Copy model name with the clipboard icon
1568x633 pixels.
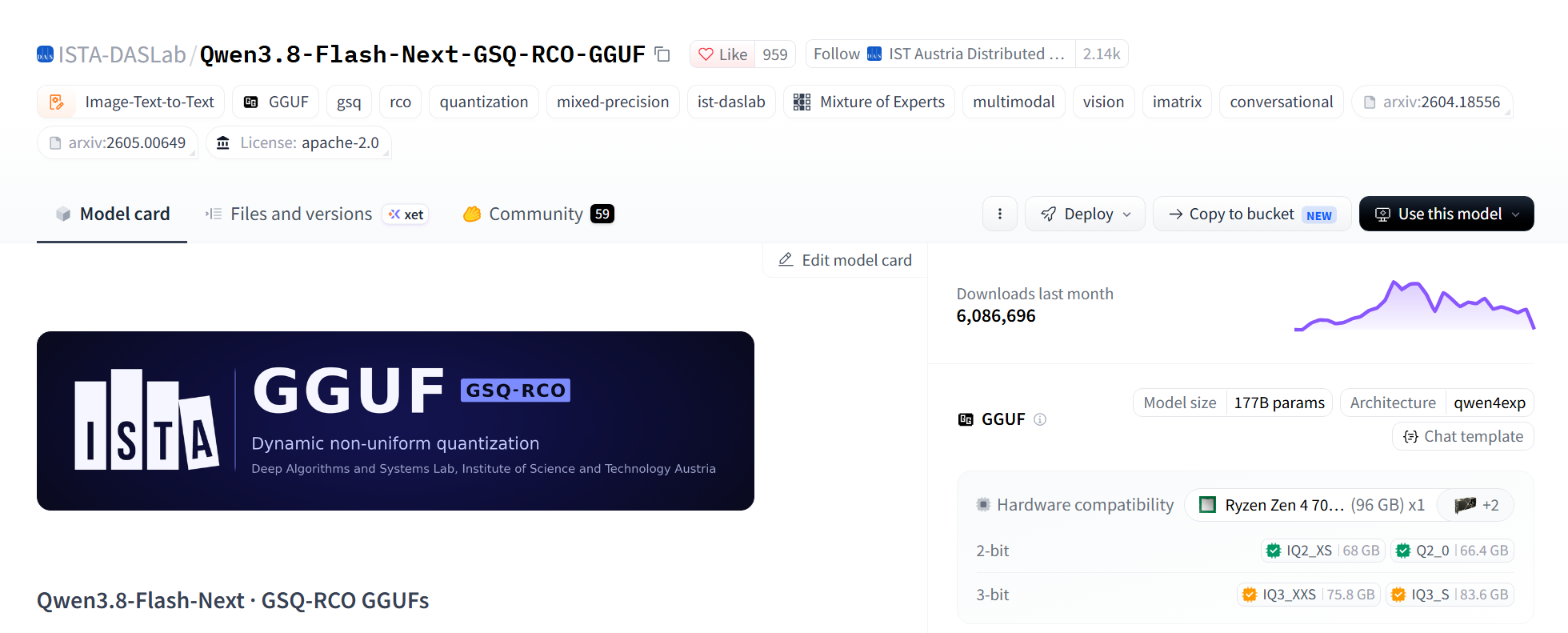pos(662,54)
